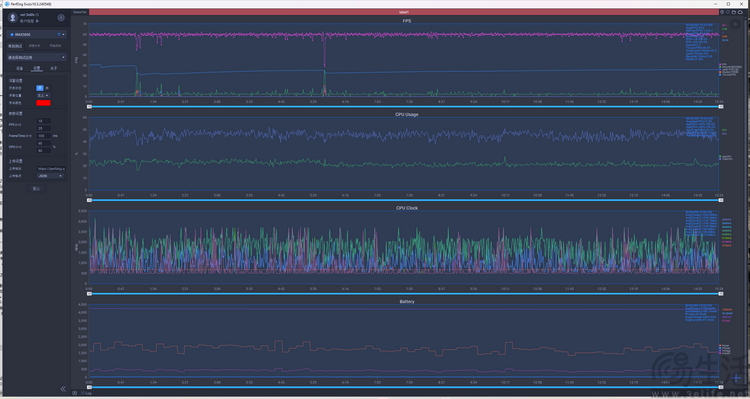The width and height of the screenshot is (750, 399).
Task: Click the circular settings icon beside the username
Action: tap(61, 18)
